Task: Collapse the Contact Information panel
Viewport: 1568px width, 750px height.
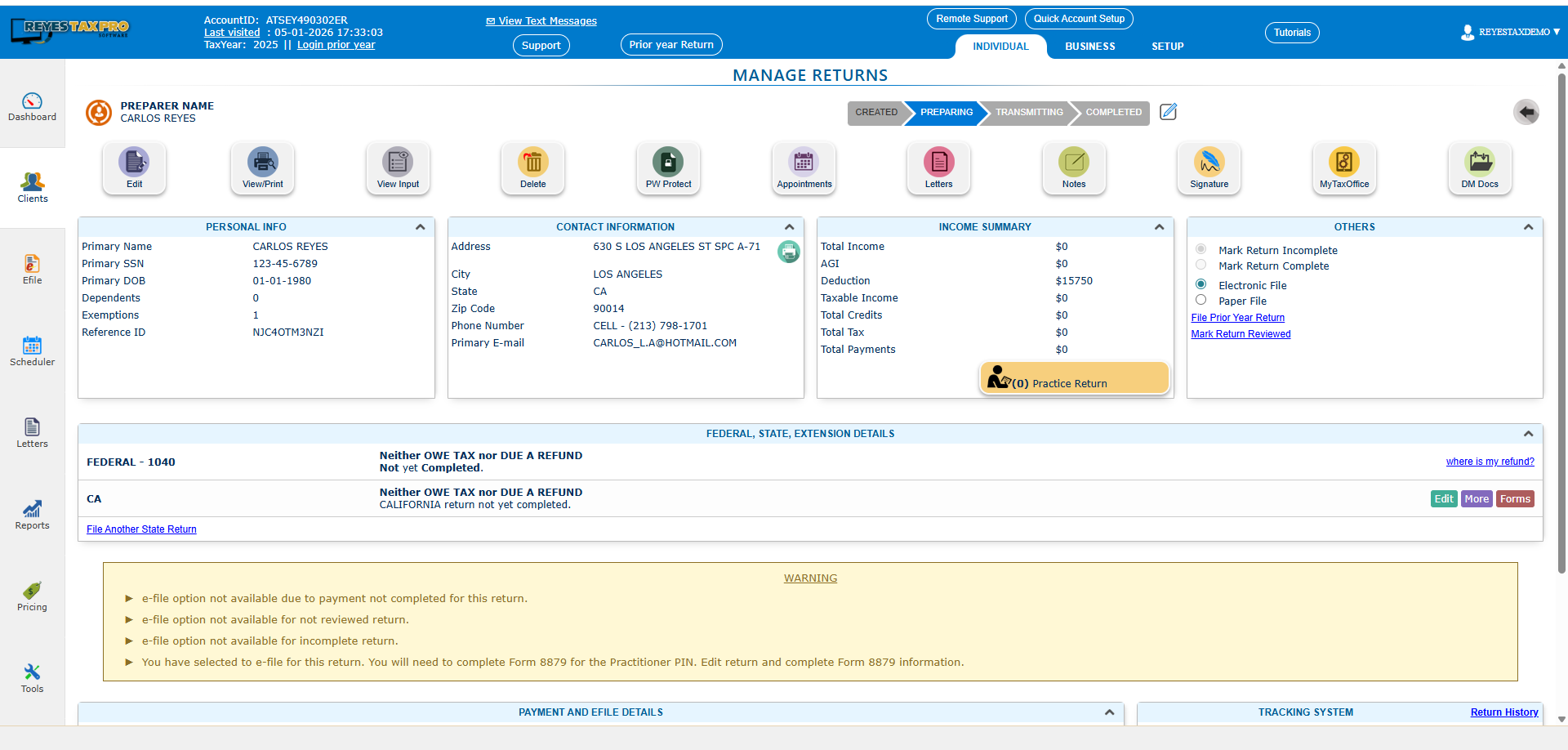Action: tap(790, 227)
